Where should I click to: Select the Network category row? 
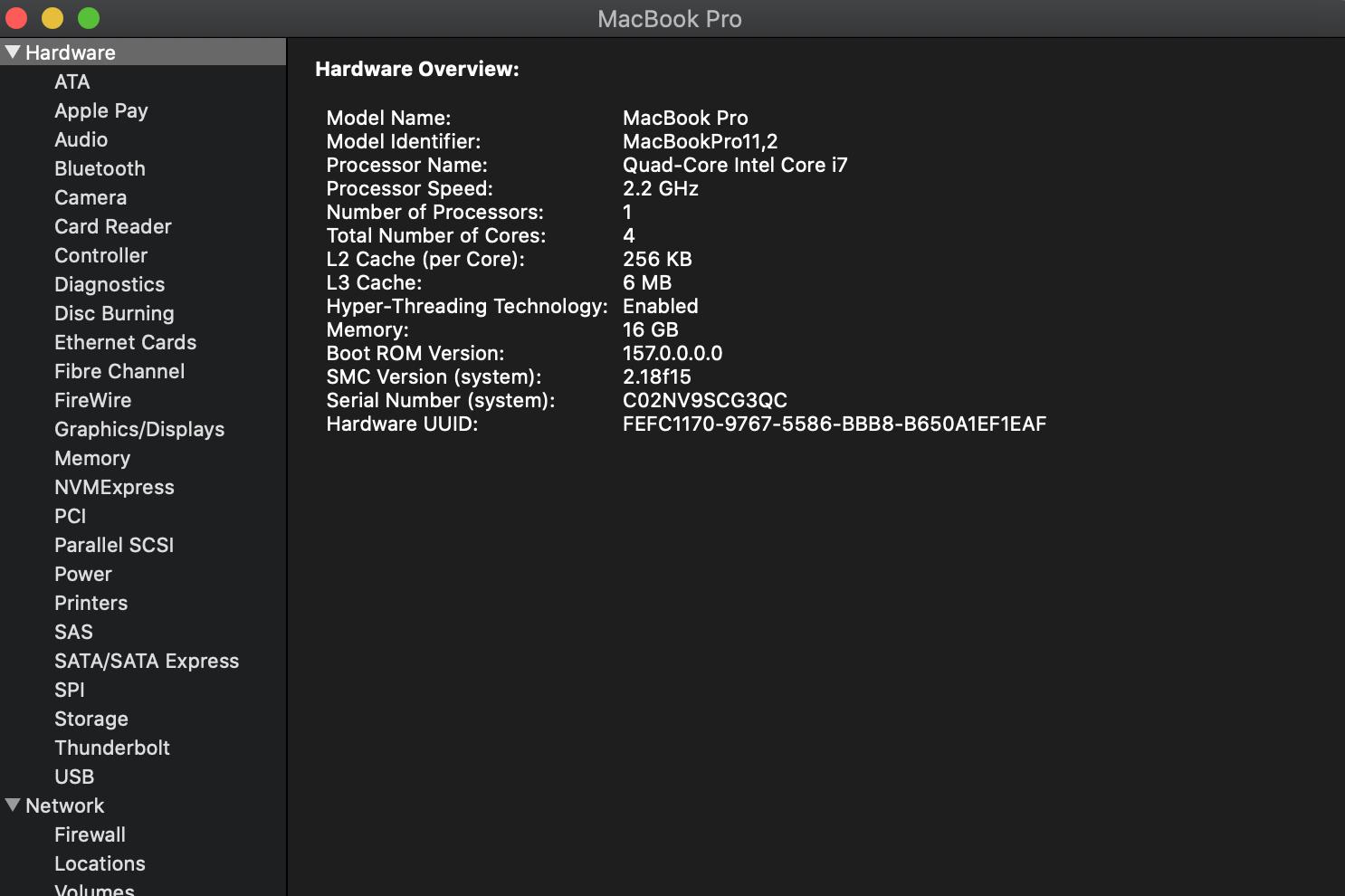[143, 805]
